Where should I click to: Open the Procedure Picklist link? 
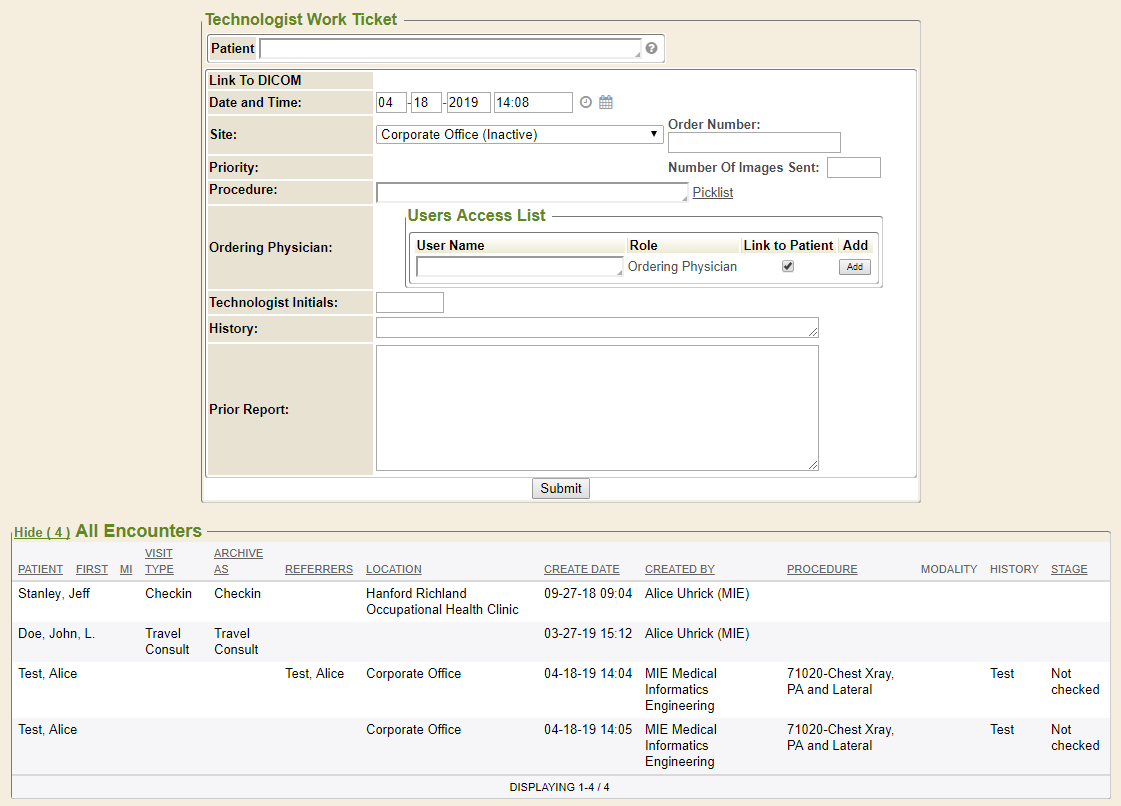712,192
